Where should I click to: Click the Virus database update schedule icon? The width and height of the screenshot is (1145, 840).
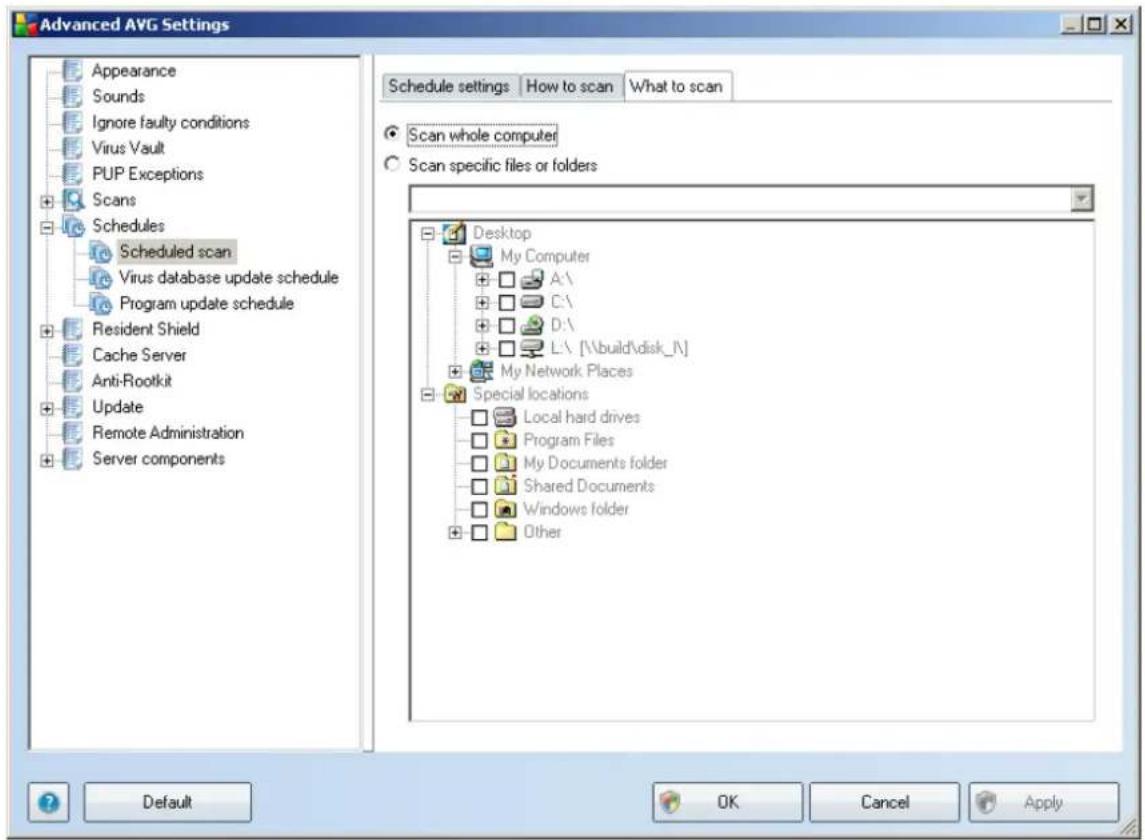[100, 278]
